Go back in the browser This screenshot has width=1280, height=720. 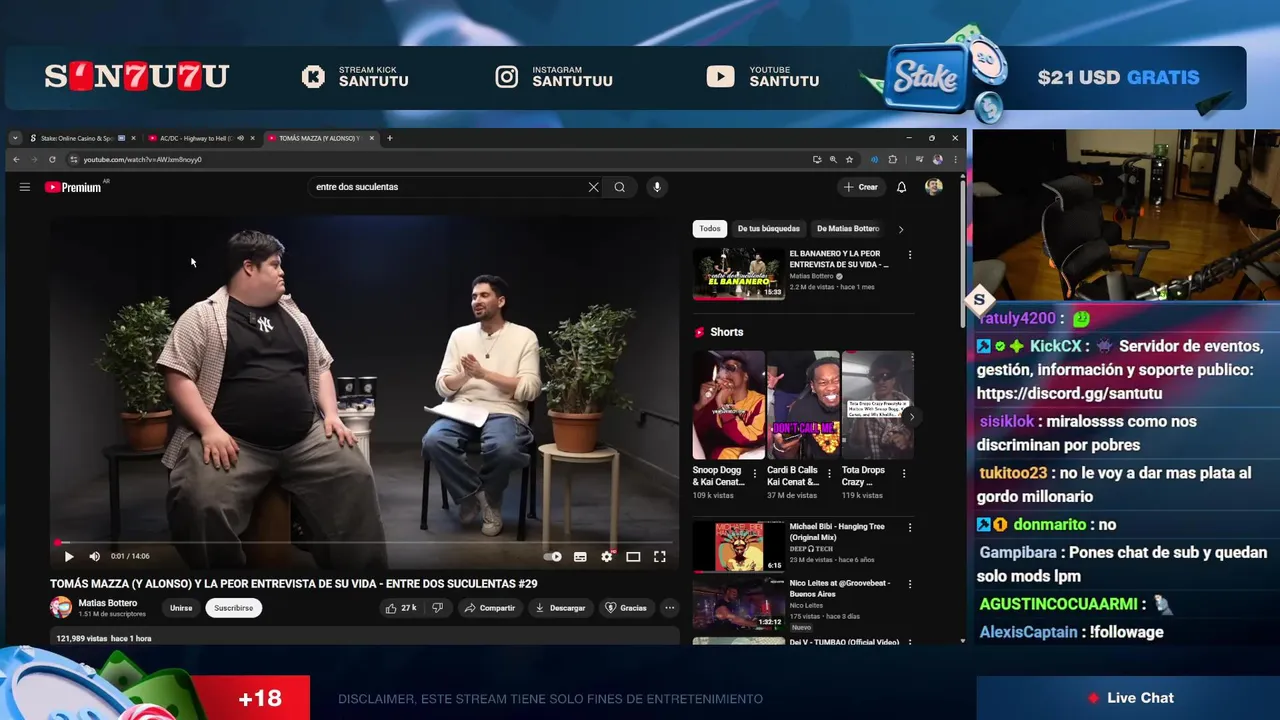point(16,159)
